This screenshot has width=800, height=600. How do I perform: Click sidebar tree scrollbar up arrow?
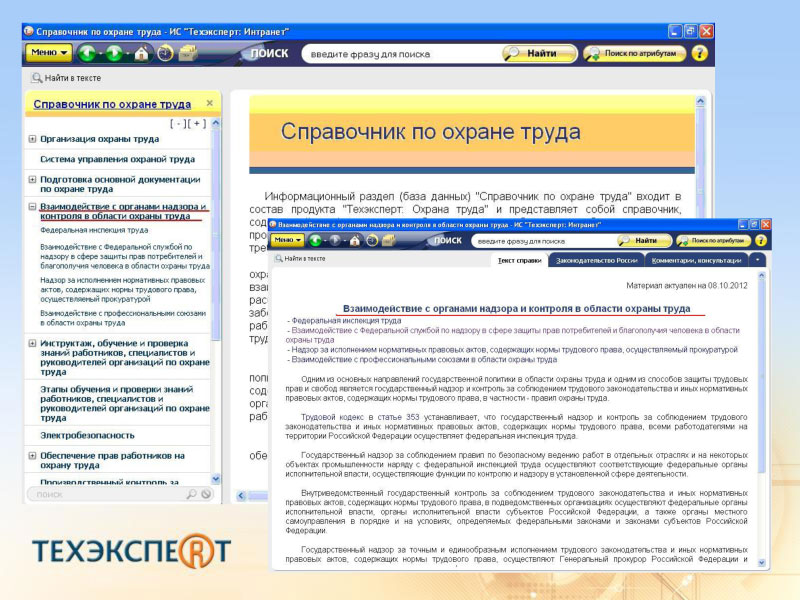click(215, 123)
